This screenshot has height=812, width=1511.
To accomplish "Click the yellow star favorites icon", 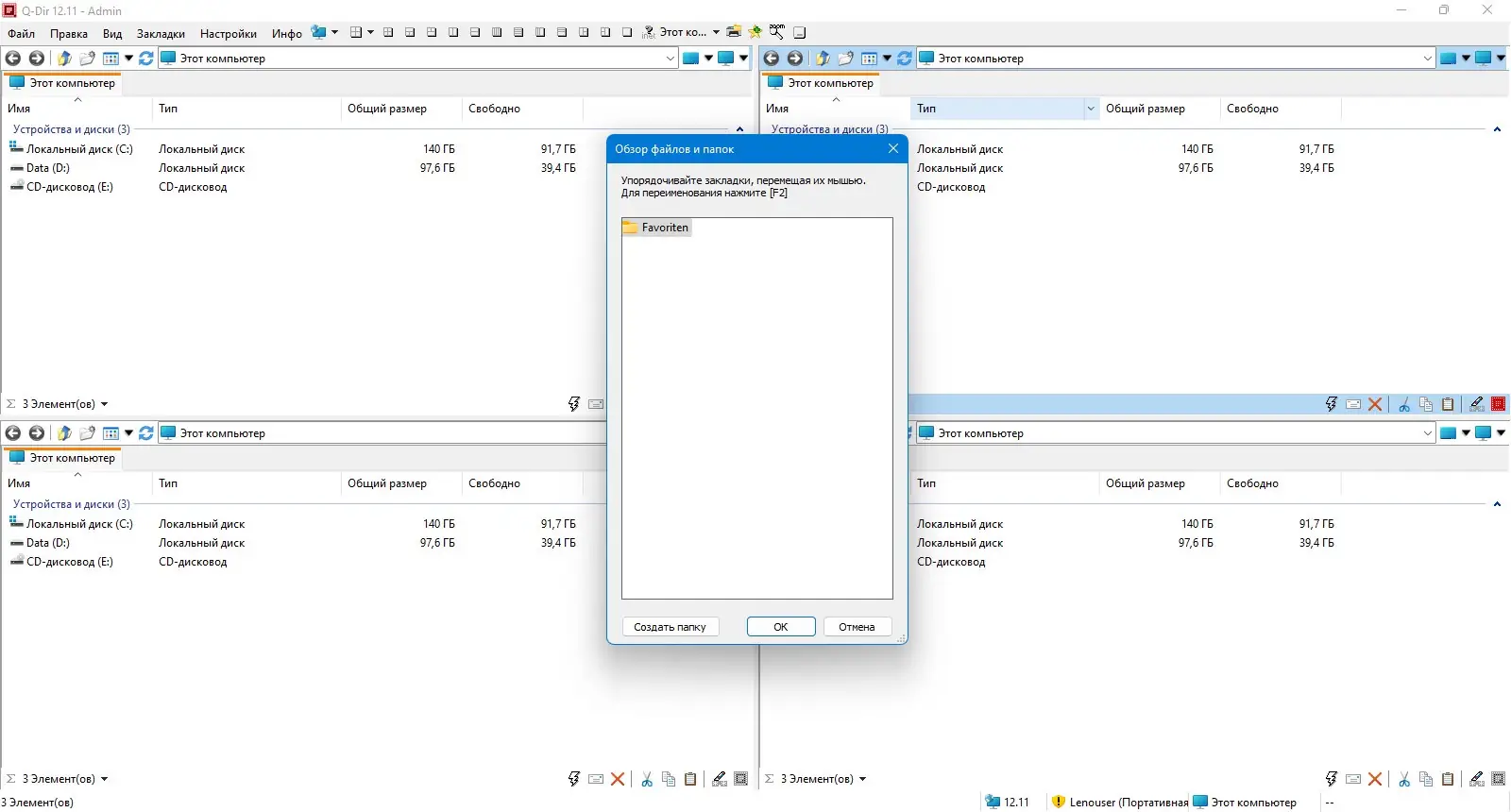I will tap(755, 32).
